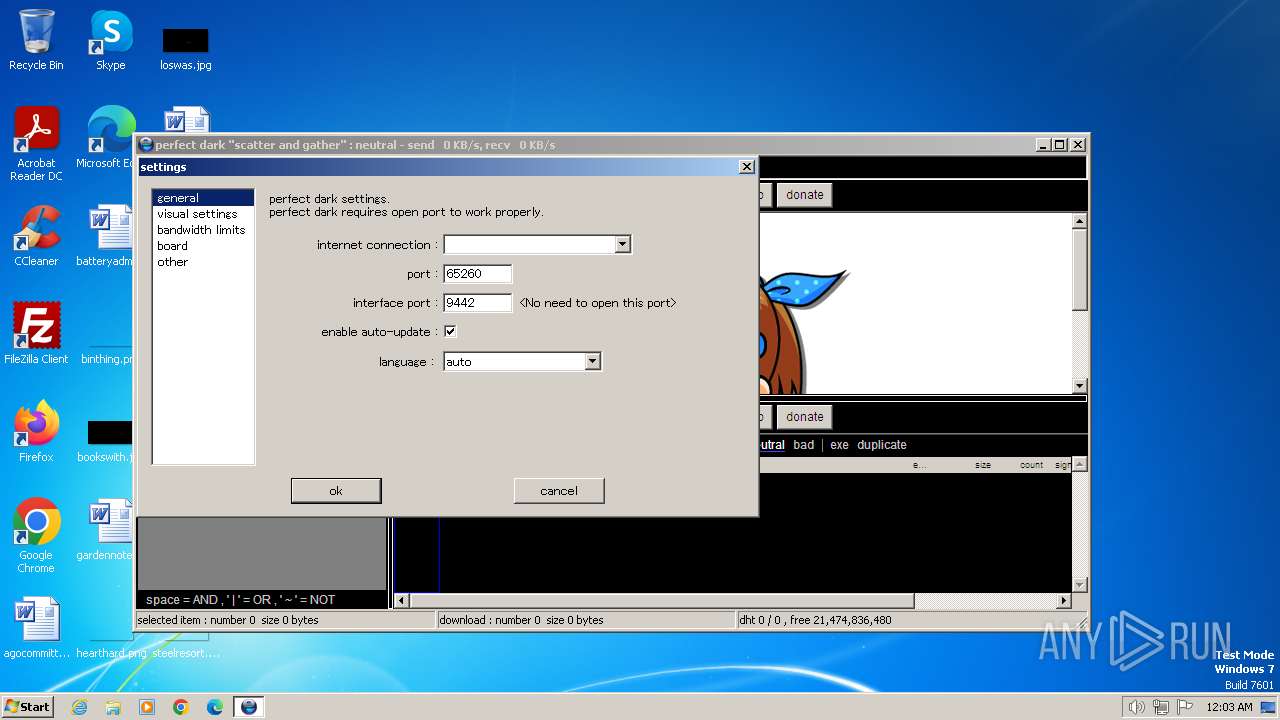
Task: Click the download number status text
Action: (x=521, y=620)
